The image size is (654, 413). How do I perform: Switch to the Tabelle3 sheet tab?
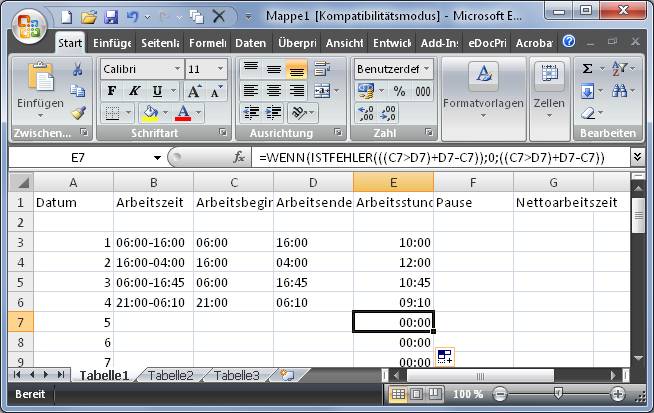pyautogui.click(x=236, y=375)
